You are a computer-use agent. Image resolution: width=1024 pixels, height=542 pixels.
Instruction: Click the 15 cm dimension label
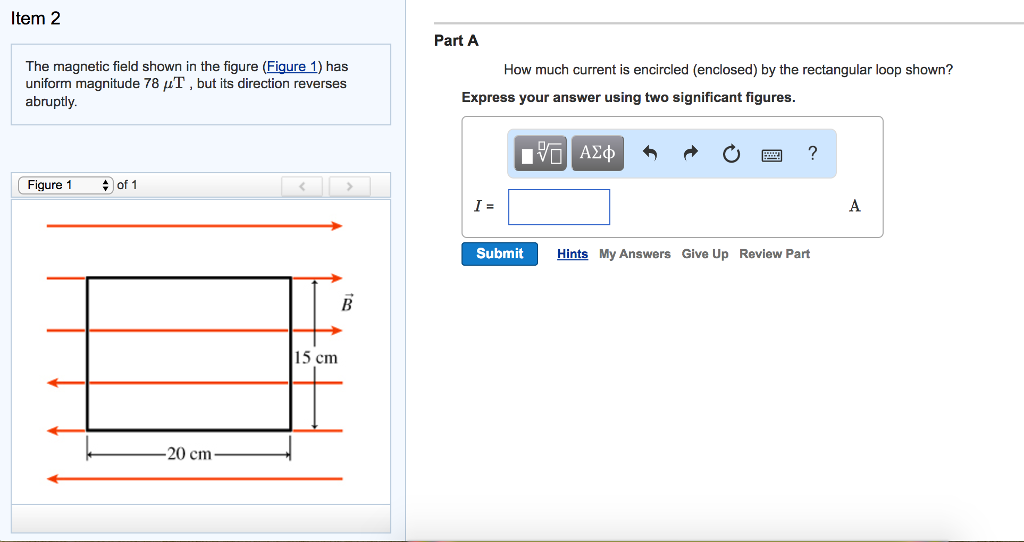click(315, 358)
